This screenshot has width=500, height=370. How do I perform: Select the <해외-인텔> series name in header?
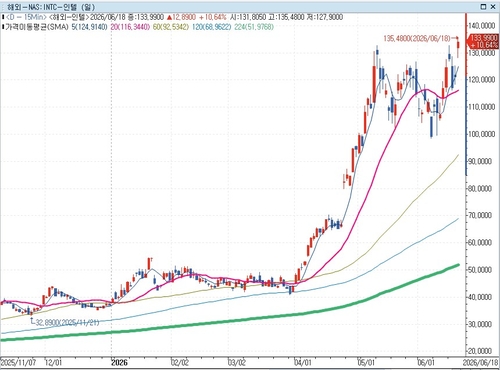[x=69, y=17]
